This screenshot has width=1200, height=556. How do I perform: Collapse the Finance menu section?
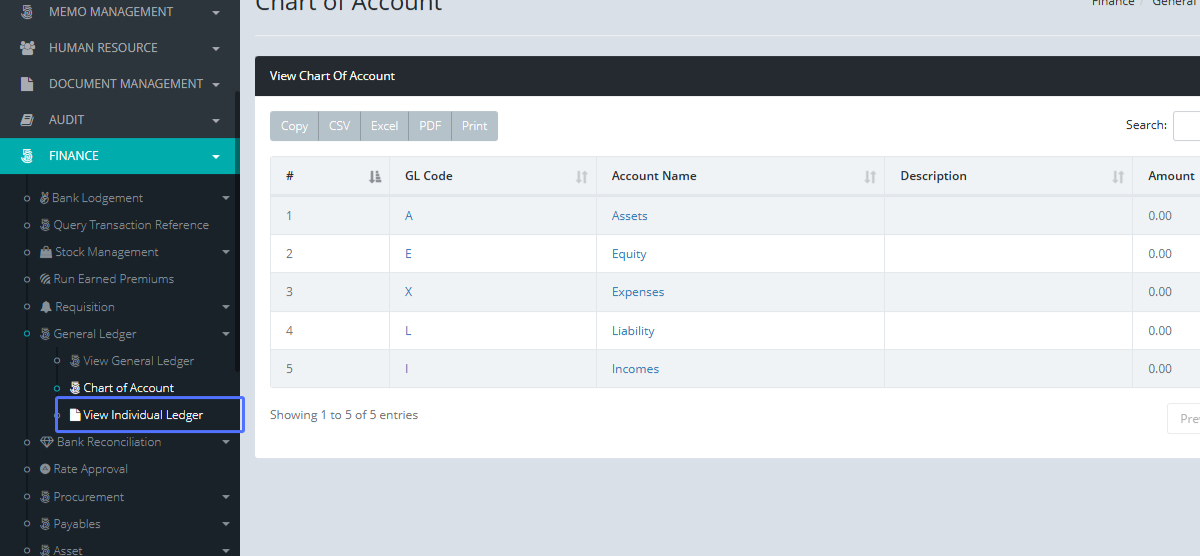pos(215,156)
